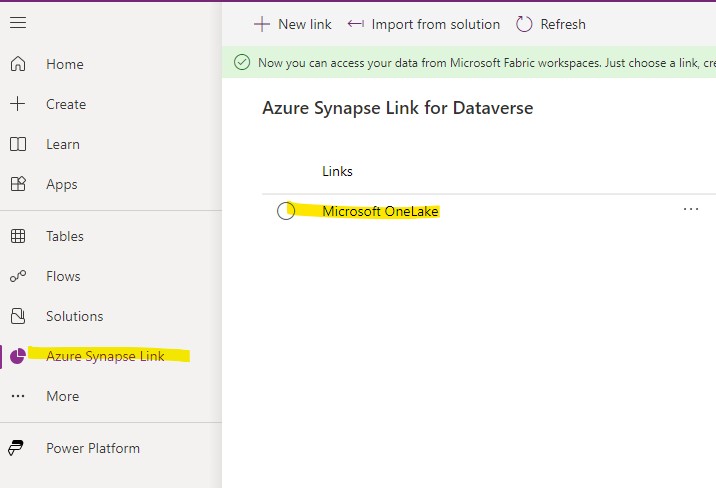This screenshot has width=716, height=488.
Task: Click the Home house icon
Action: click(x=18, y=63)
